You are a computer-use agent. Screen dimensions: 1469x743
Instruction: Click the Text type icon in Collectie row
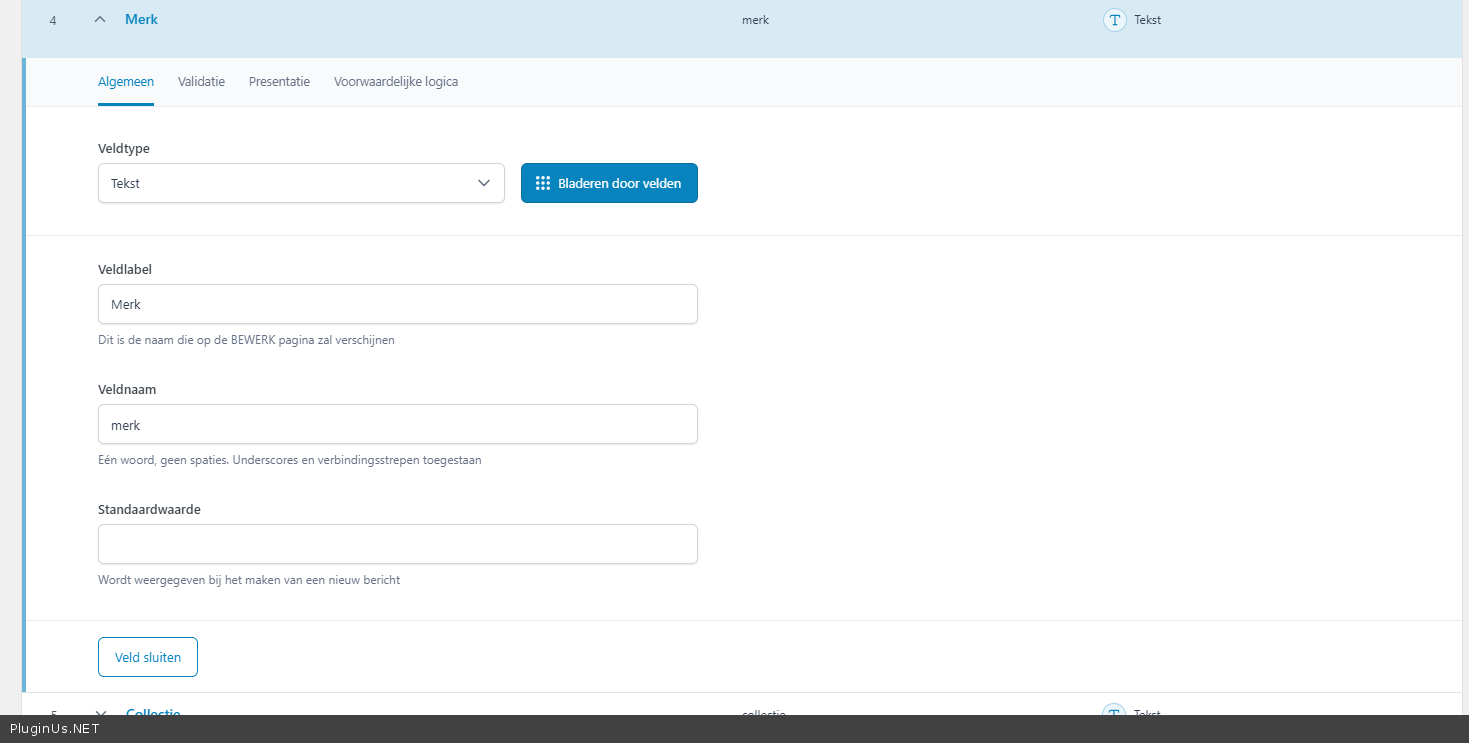pos(1114,711)
